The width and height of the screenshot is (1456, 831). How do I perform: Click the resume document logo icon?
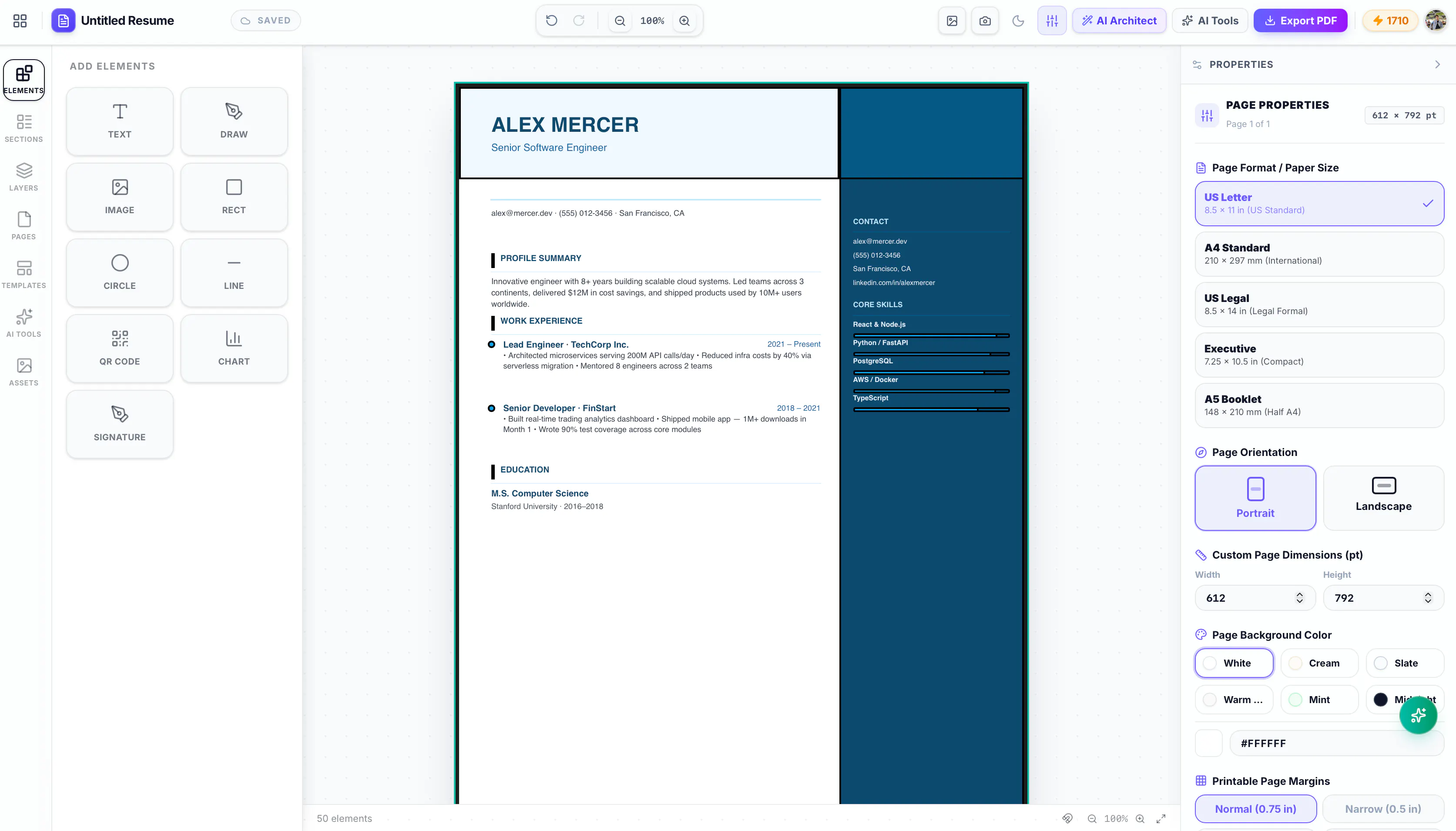point(64,21)
